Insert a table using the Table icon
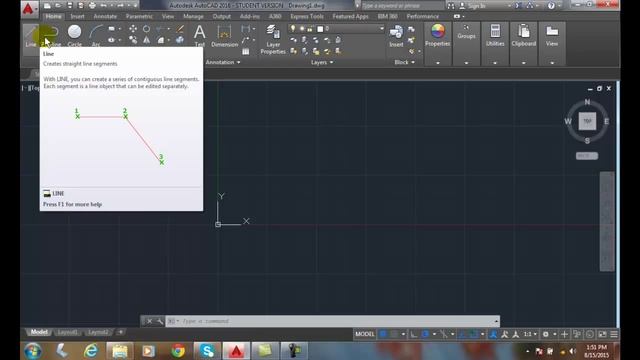 [x=246, y=51]
